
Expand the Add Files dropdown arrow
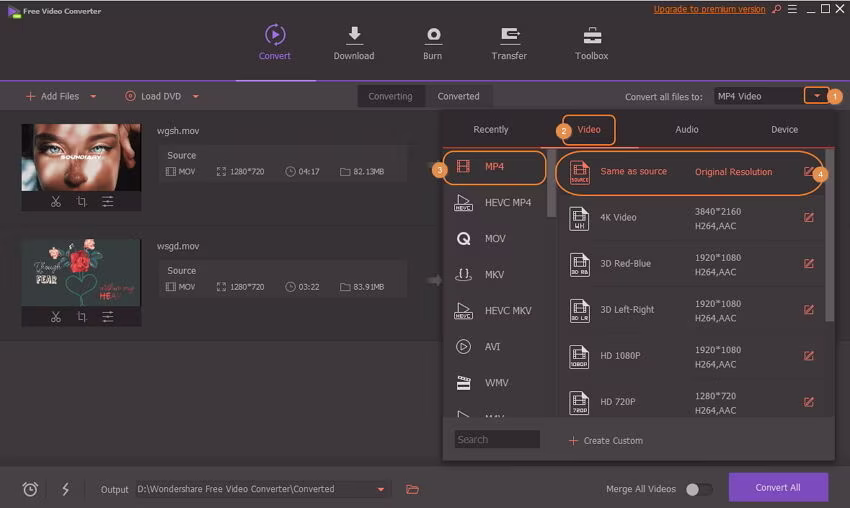(x=93, y=97)
